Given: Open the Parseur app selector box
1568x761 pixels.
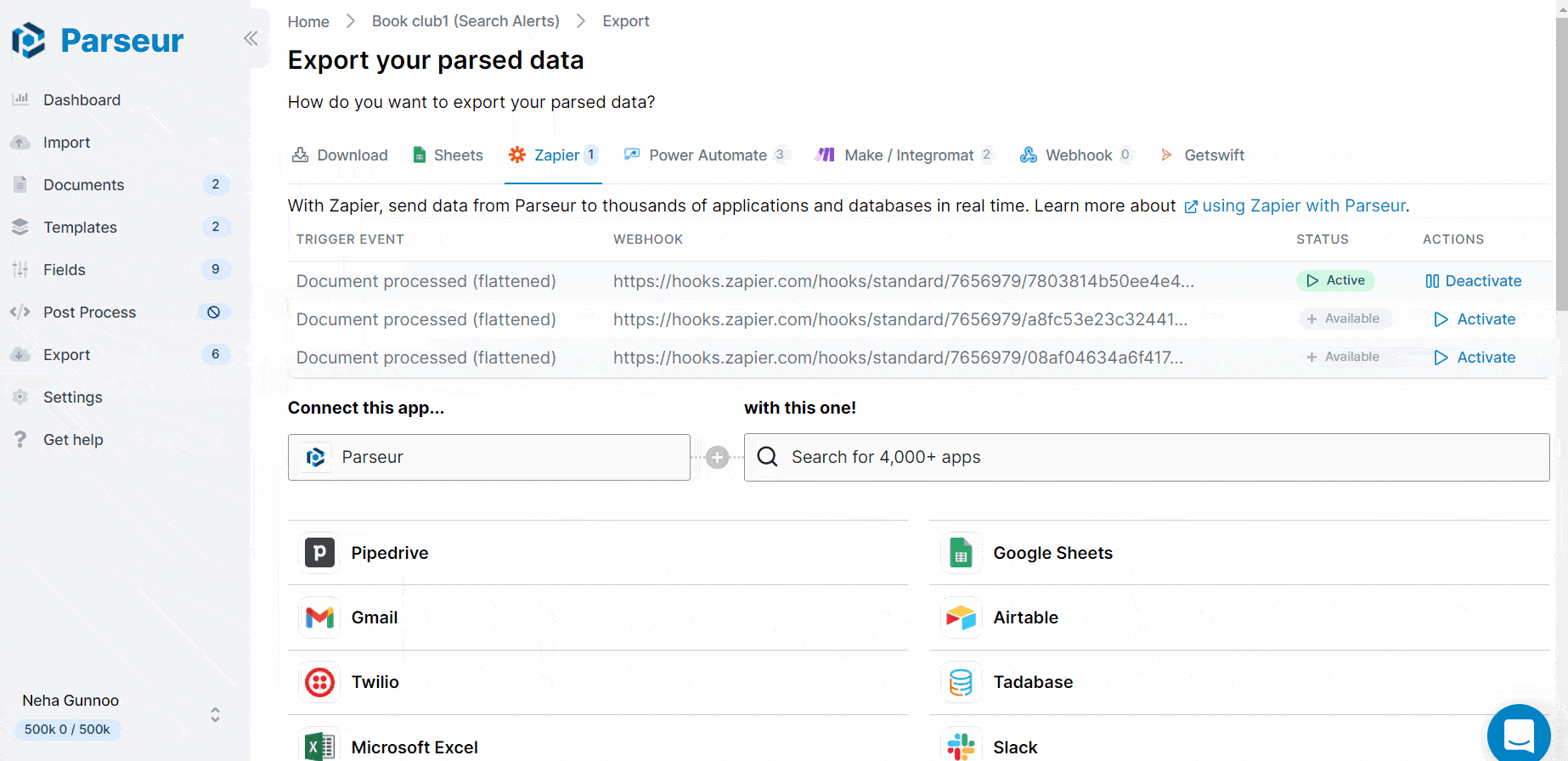Looking at the screenshot, I should tap(488, 457).
